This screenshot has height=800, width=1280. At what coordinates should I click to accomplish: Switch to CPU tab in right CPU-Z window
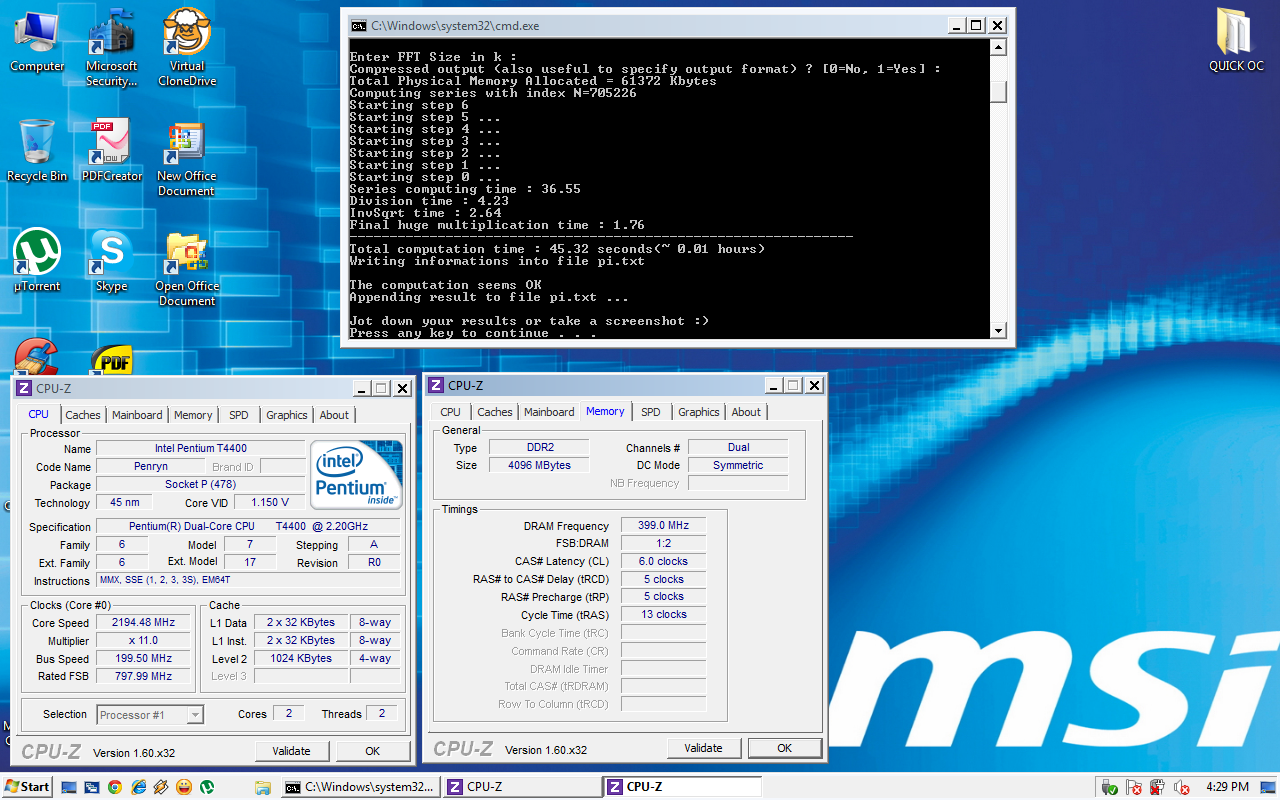[451, 412]
